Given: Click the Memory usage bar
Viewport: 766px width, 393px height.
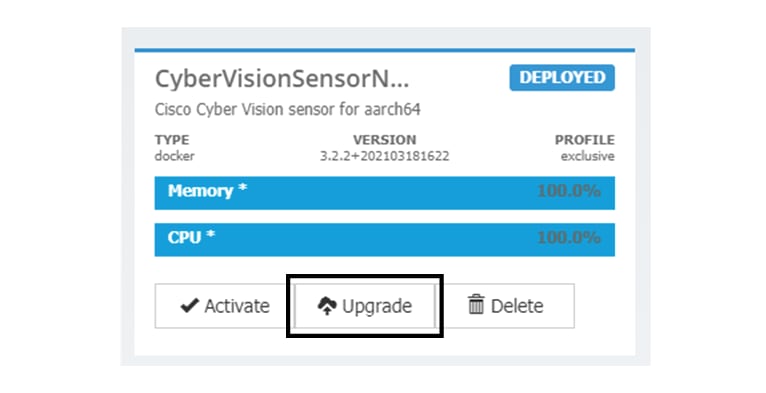Looking at the screenshot, I should click(x=384, y=193).
